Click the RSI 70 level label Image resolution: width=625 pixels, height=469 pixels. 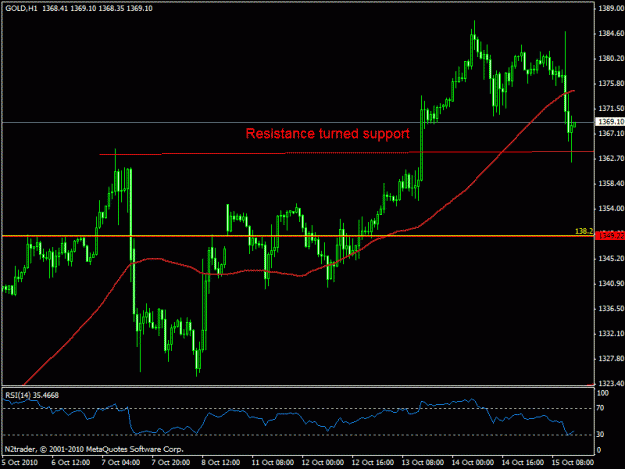[600, 408]
